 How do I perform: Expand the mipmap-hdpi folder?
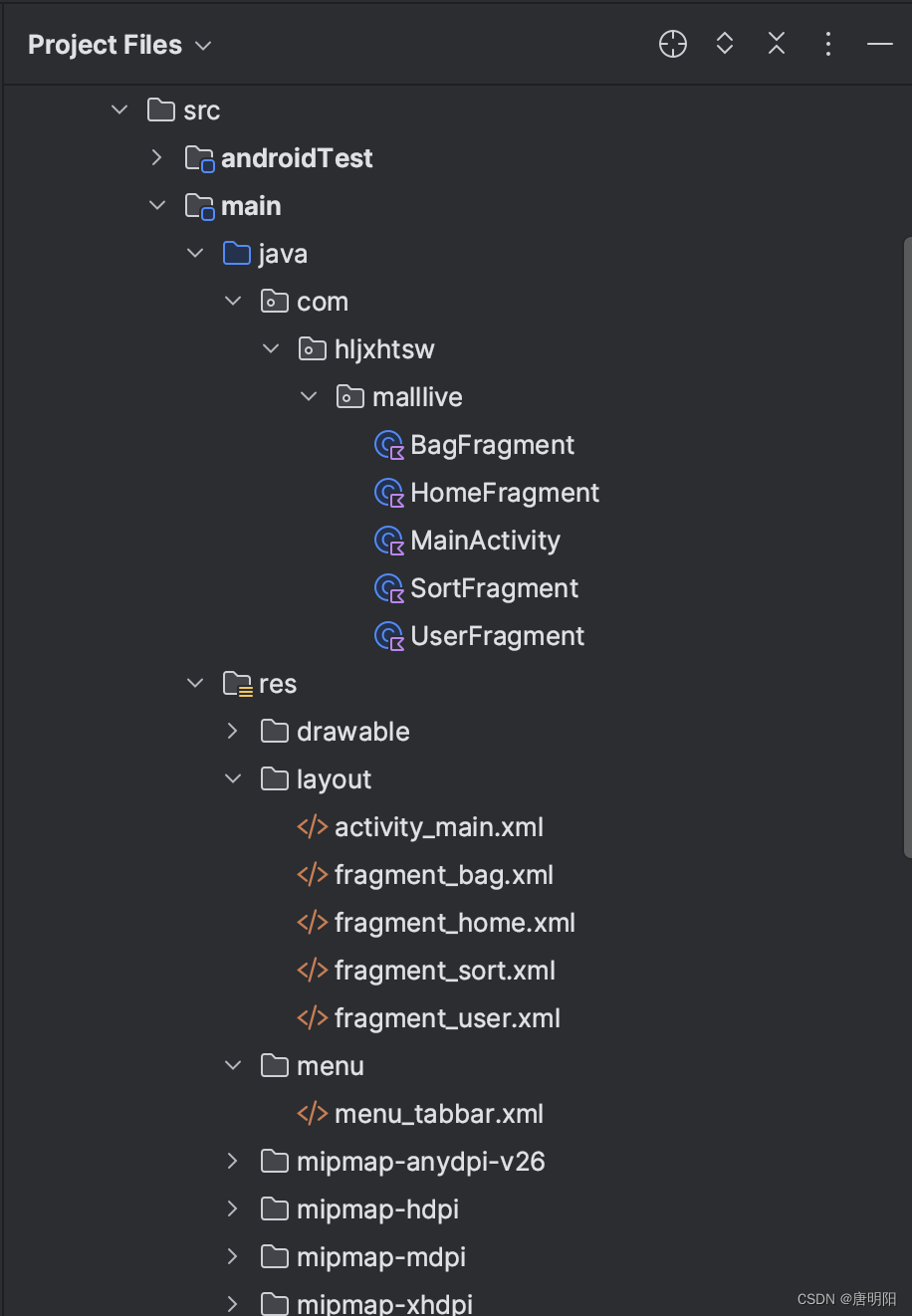[232, 1208]
